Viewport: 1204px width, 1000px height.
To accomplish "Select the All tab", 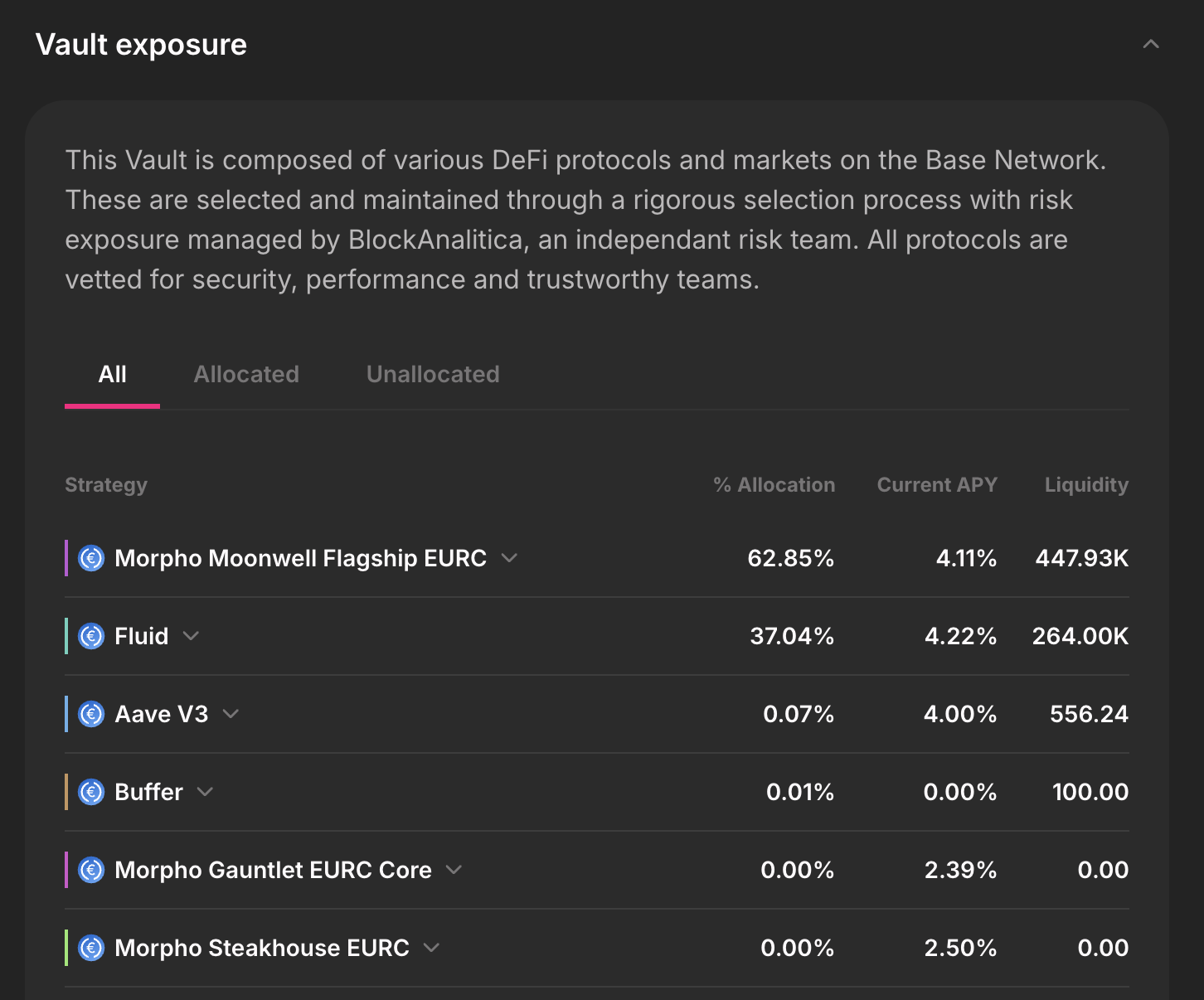I will [112, 375].
